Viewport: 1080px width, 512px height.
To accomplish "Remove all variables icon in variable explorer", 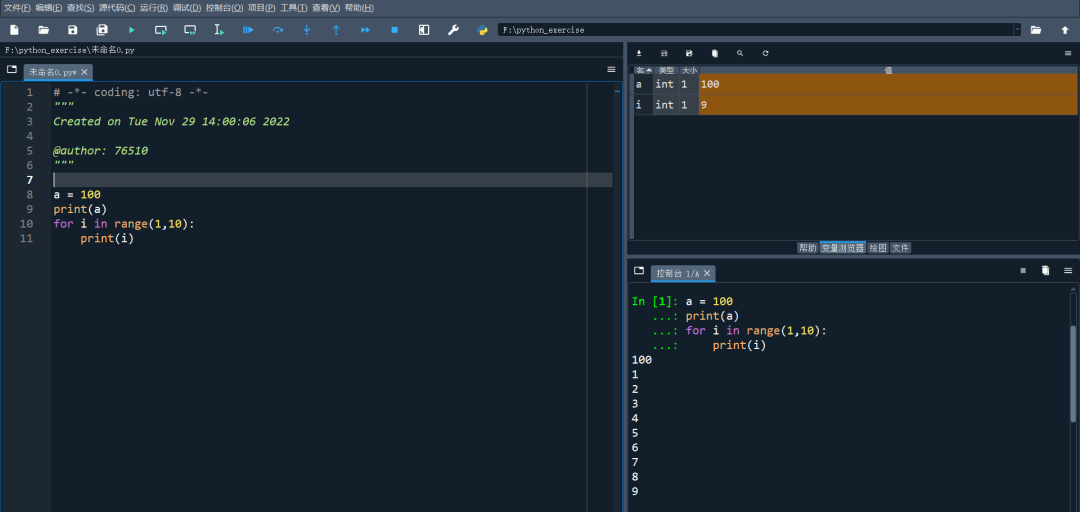I will click(714, 53).
